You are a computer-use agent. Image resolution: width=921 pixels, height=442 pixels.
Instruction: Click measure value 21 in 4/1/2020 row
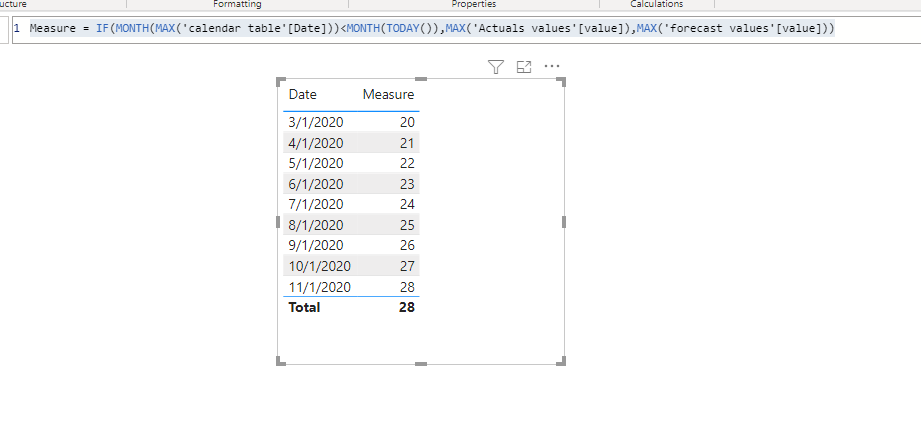pyautogui.click(x=407, y=143)
